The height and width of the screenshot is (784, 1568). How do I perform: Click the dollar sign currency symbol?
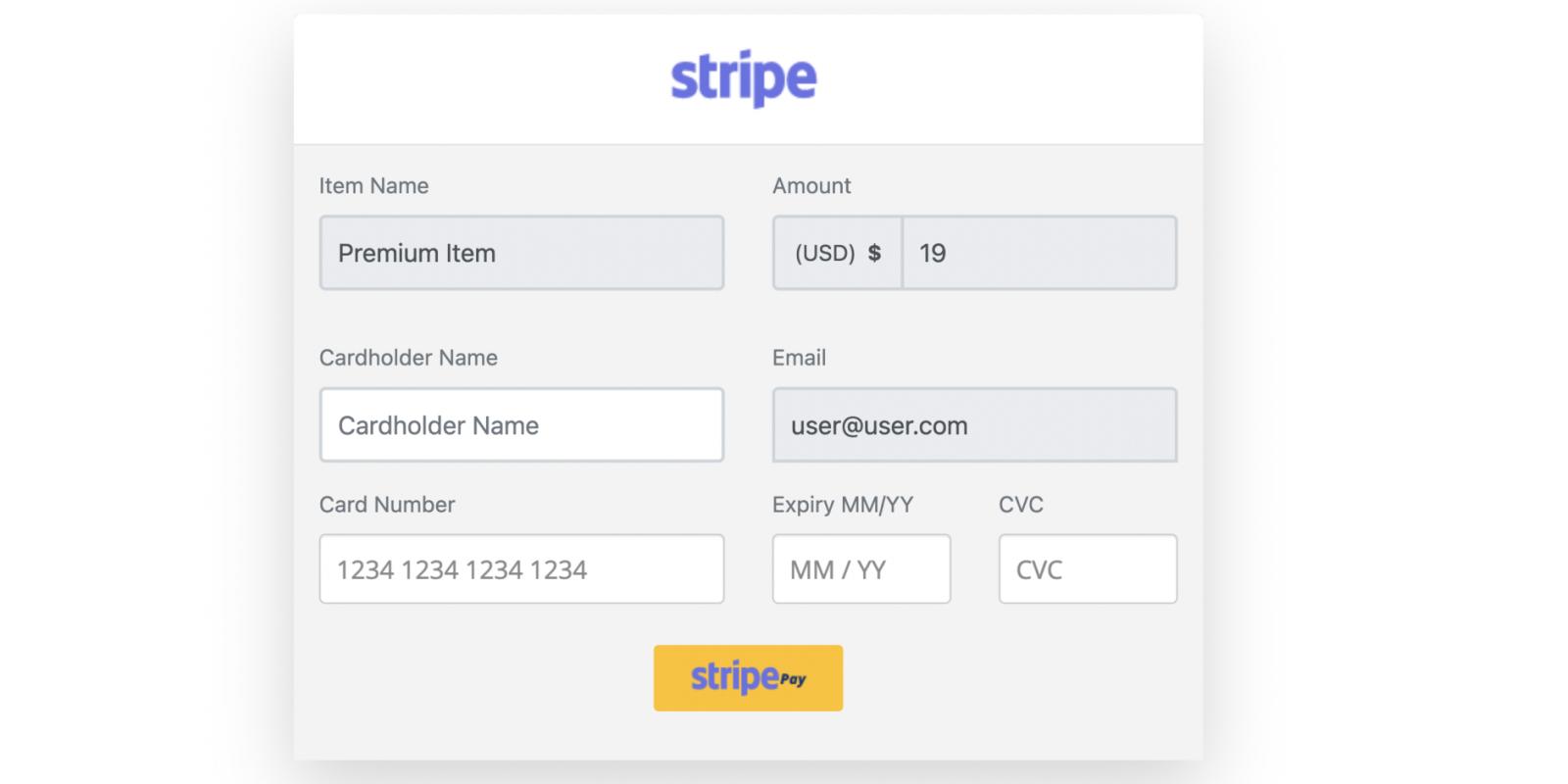(874, 253)
